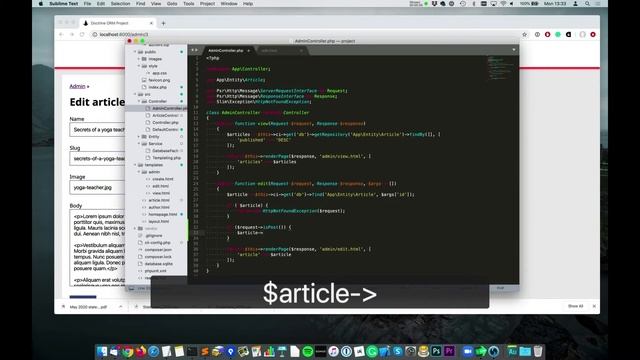The height and width of the screenshot is (360, 640).
Task: Expand the Entity folder in sidebar
Action: [139, 137]
